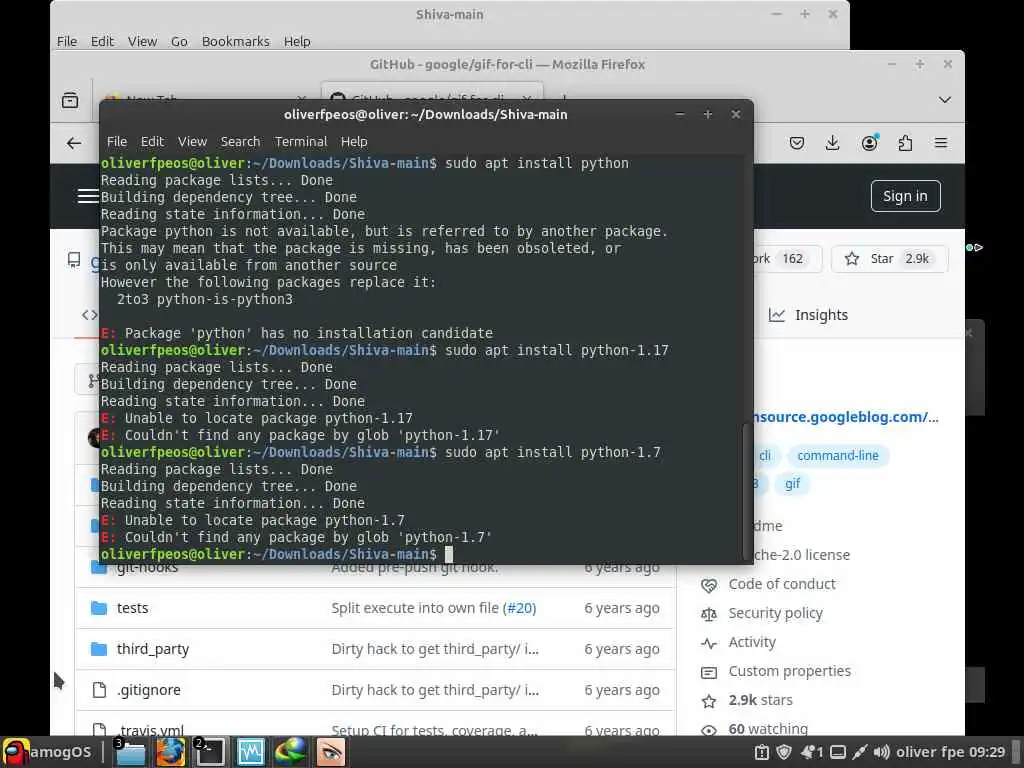Click GitHub Sign in button
The width and height of the screenshot is (1024, 768).
coord(905,196)
